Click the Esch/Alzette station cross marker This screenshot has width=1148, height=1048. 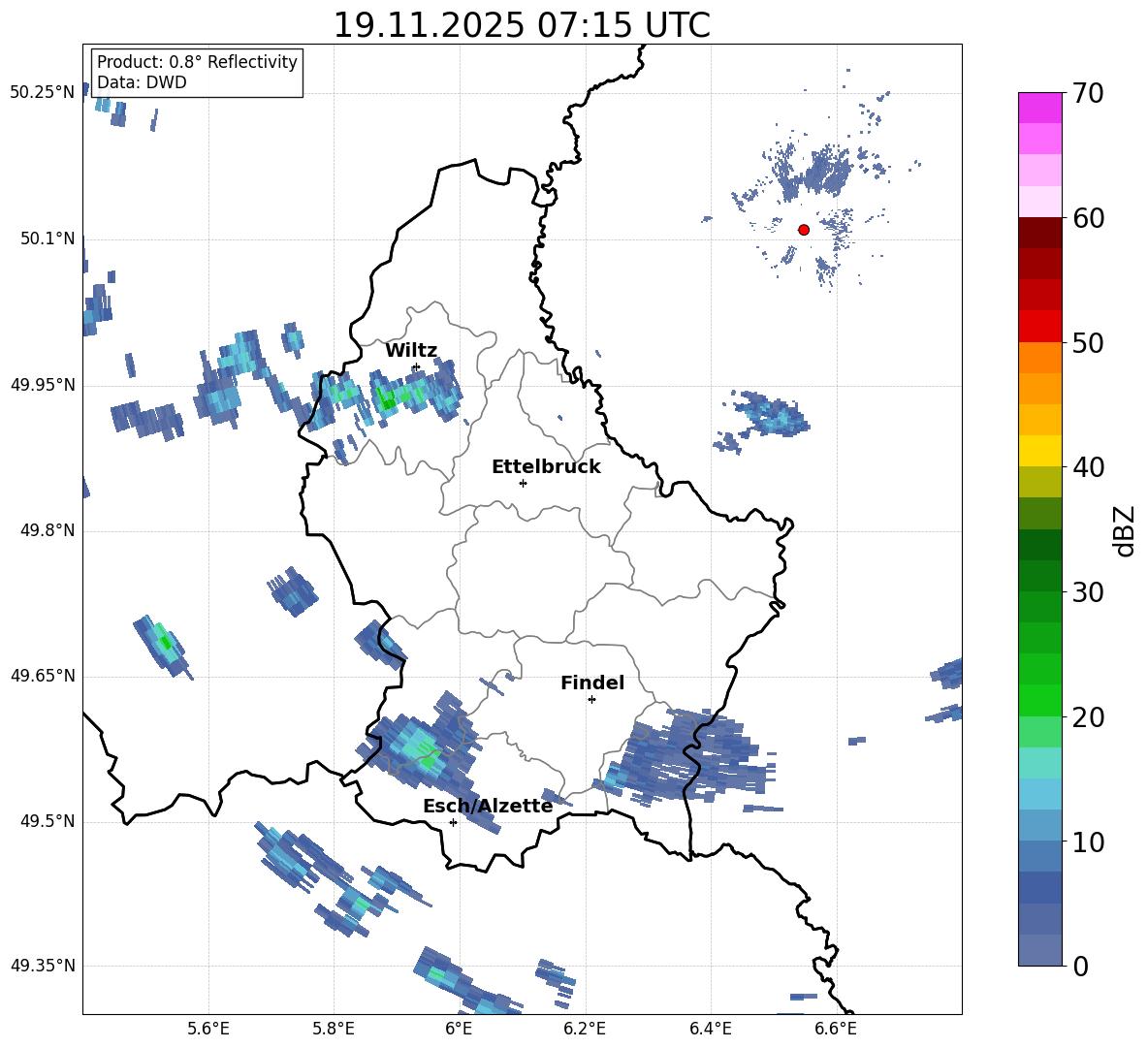[x=453, y=822]
